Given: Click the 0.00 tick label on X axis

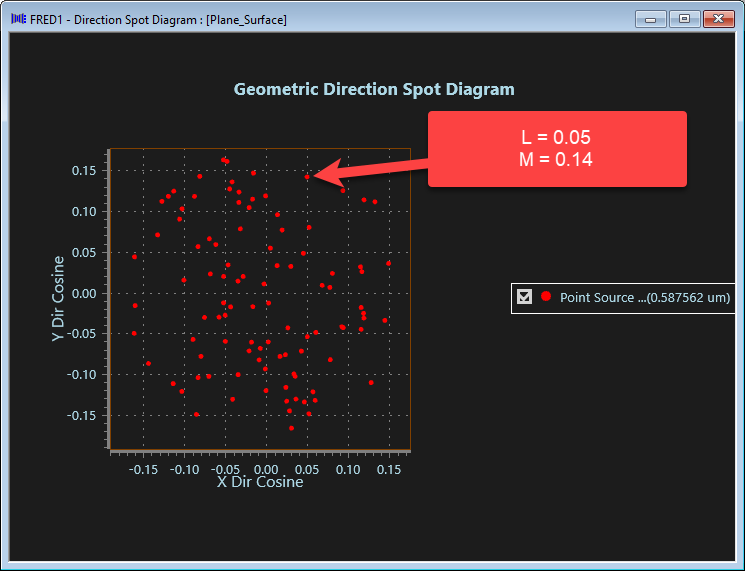Looking at the screenshot, I should 266,468.
